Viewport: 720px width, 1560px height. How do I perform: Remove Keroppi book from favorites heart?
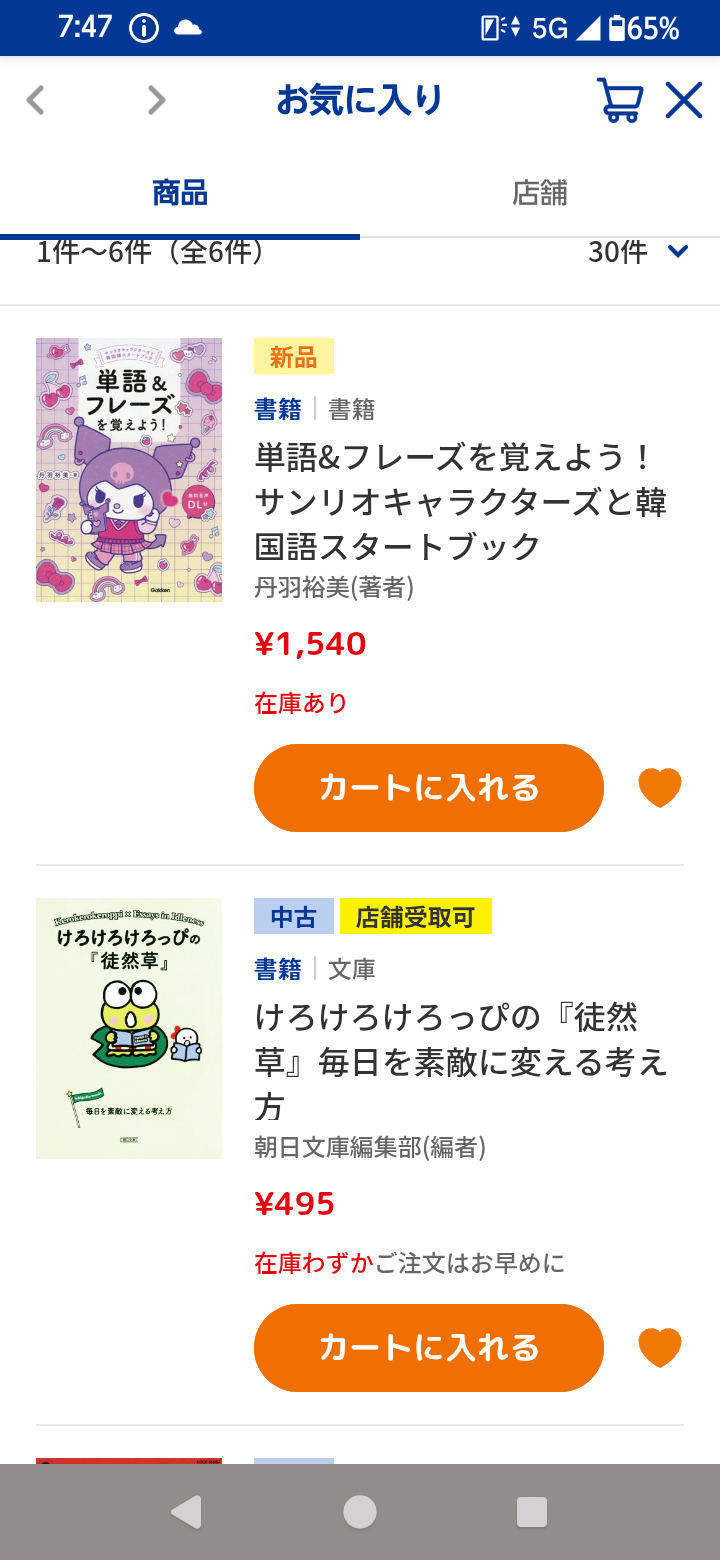660,1348
